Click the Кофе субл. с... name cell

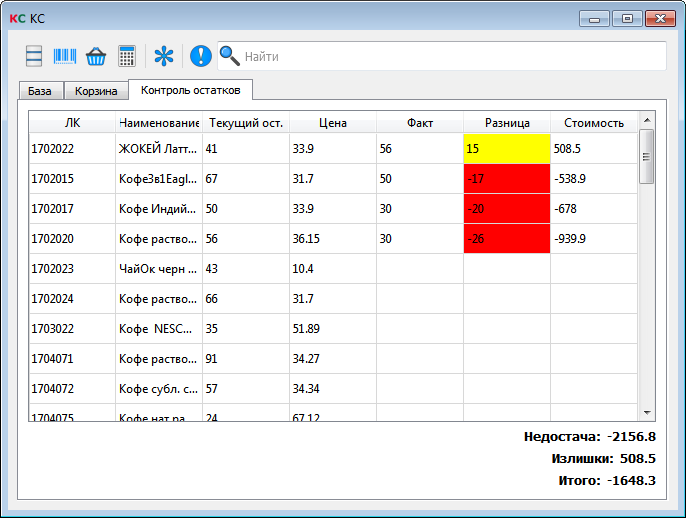point(159,388)
